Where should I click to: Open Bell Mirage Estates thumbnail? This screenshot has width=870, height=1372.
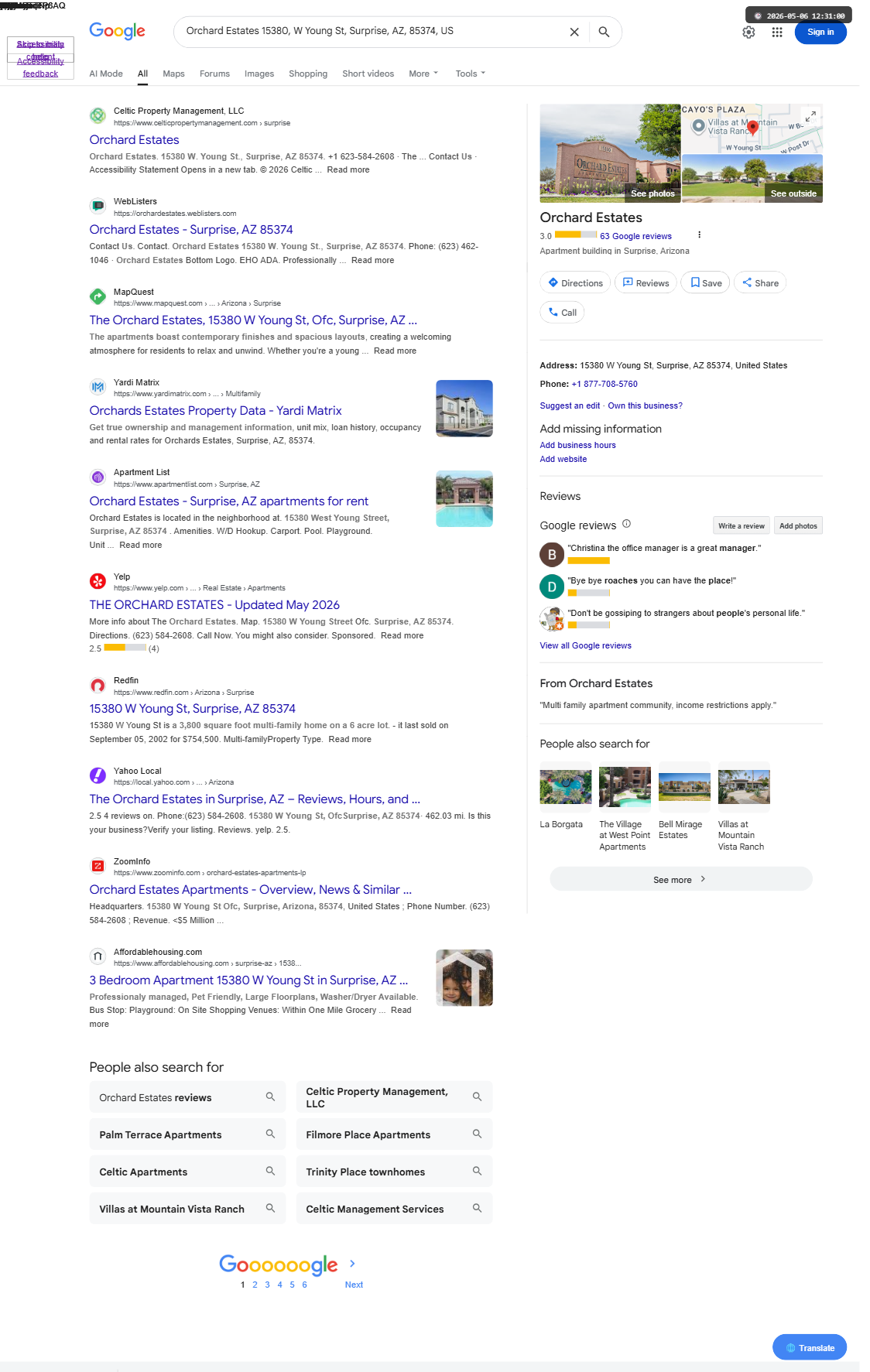click(x=684, y=787)
